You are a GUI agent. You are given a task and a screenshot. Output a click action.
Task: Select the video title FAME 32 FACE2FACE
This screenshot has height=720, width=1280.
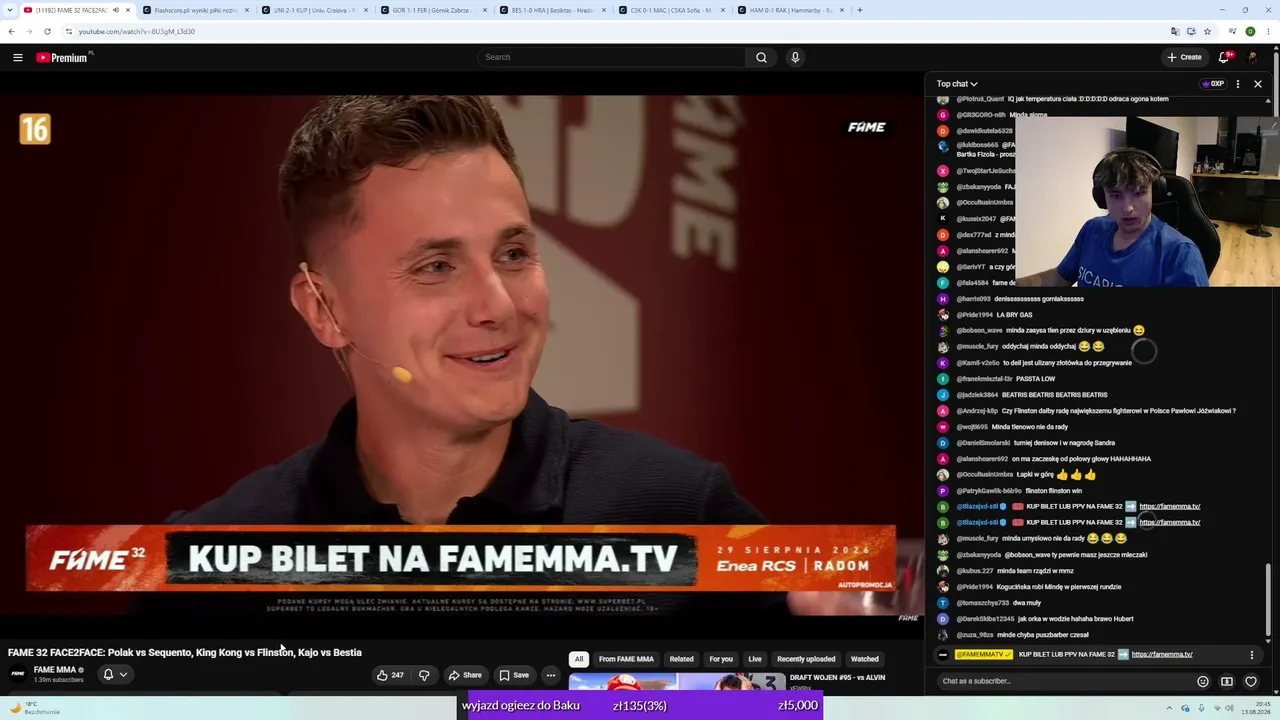click(x=185, y=653)
